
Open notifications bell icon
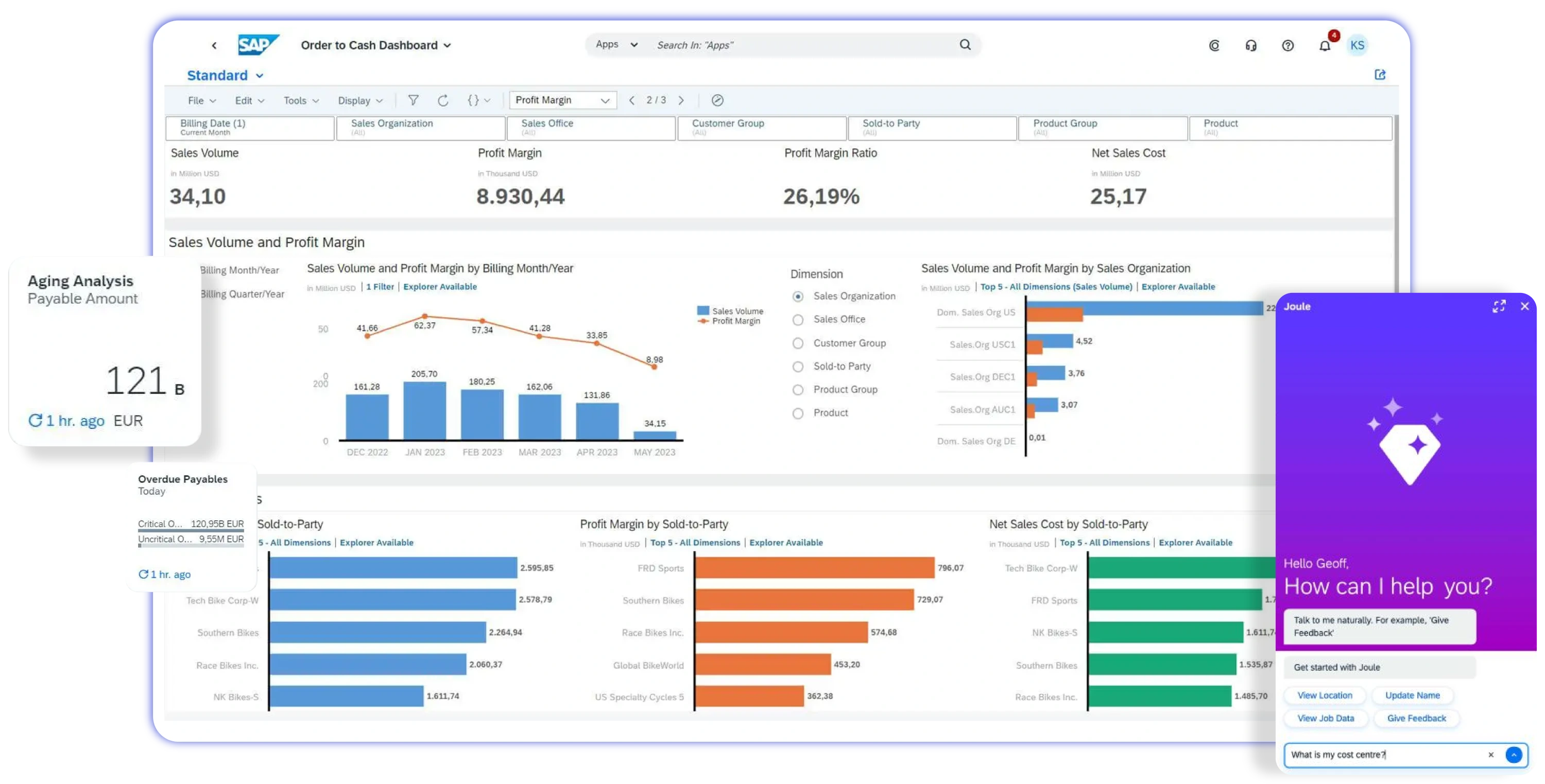(1324, 45)
